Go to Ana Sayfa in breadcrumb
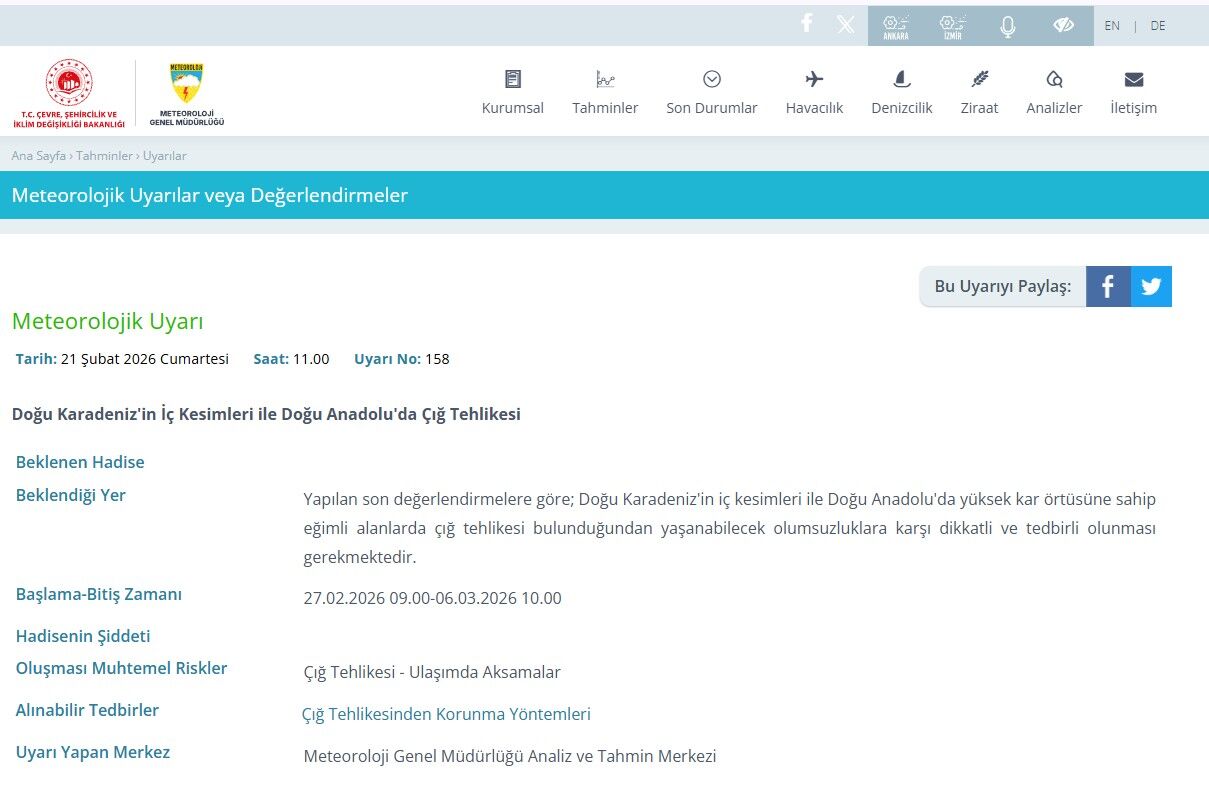 [x=38, y=156]
